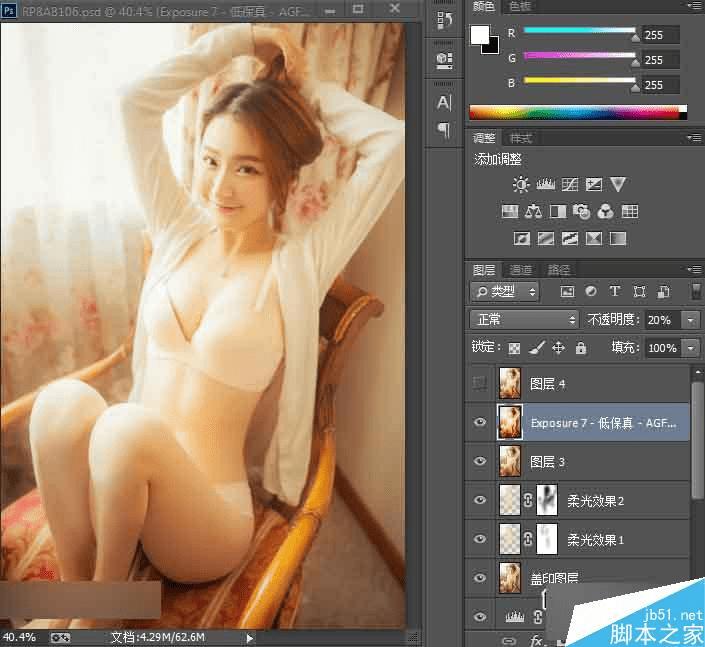
Task: Filter layers by shape layers
Action: [639, 292]
